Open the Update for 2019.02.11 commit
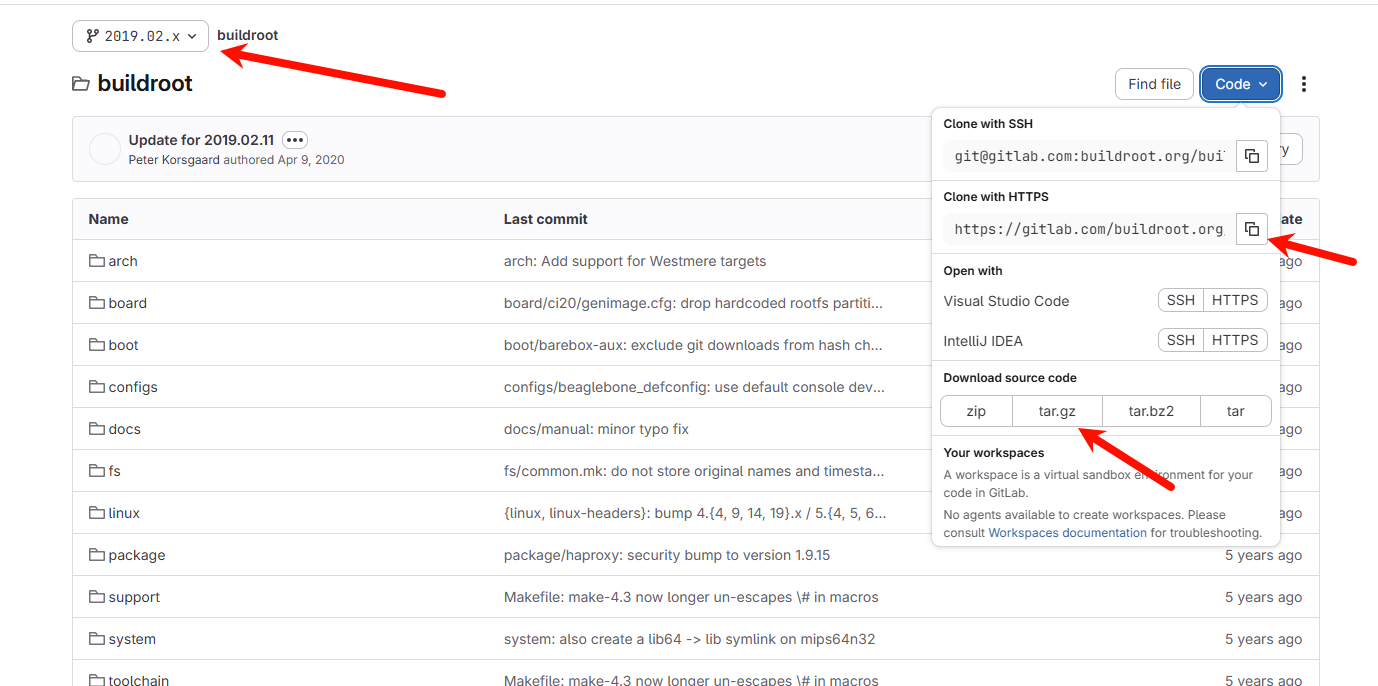Screen dimensions: 1378x686 [201, 140]
